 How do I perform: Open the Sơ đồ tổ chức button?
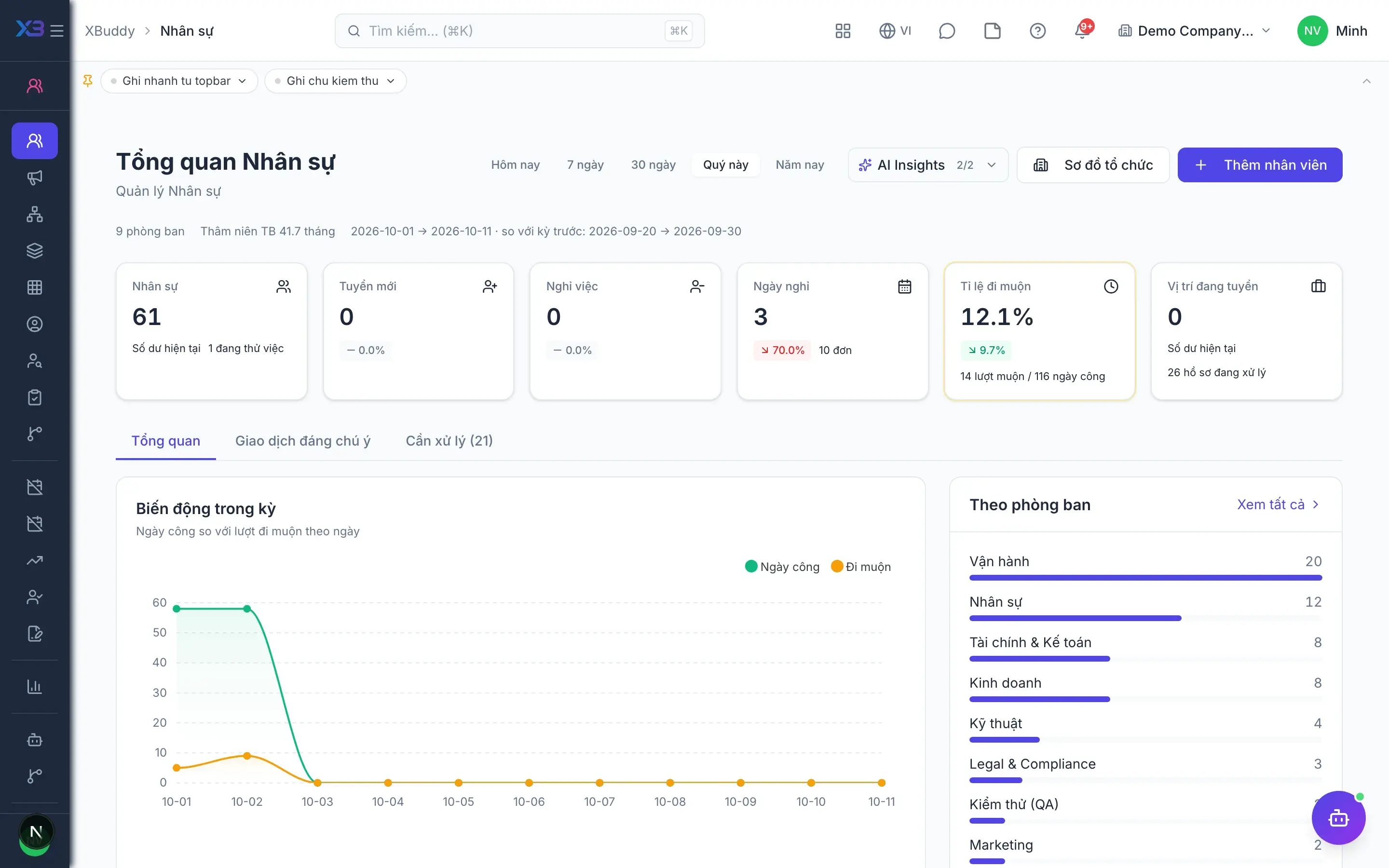point(1093,165)
